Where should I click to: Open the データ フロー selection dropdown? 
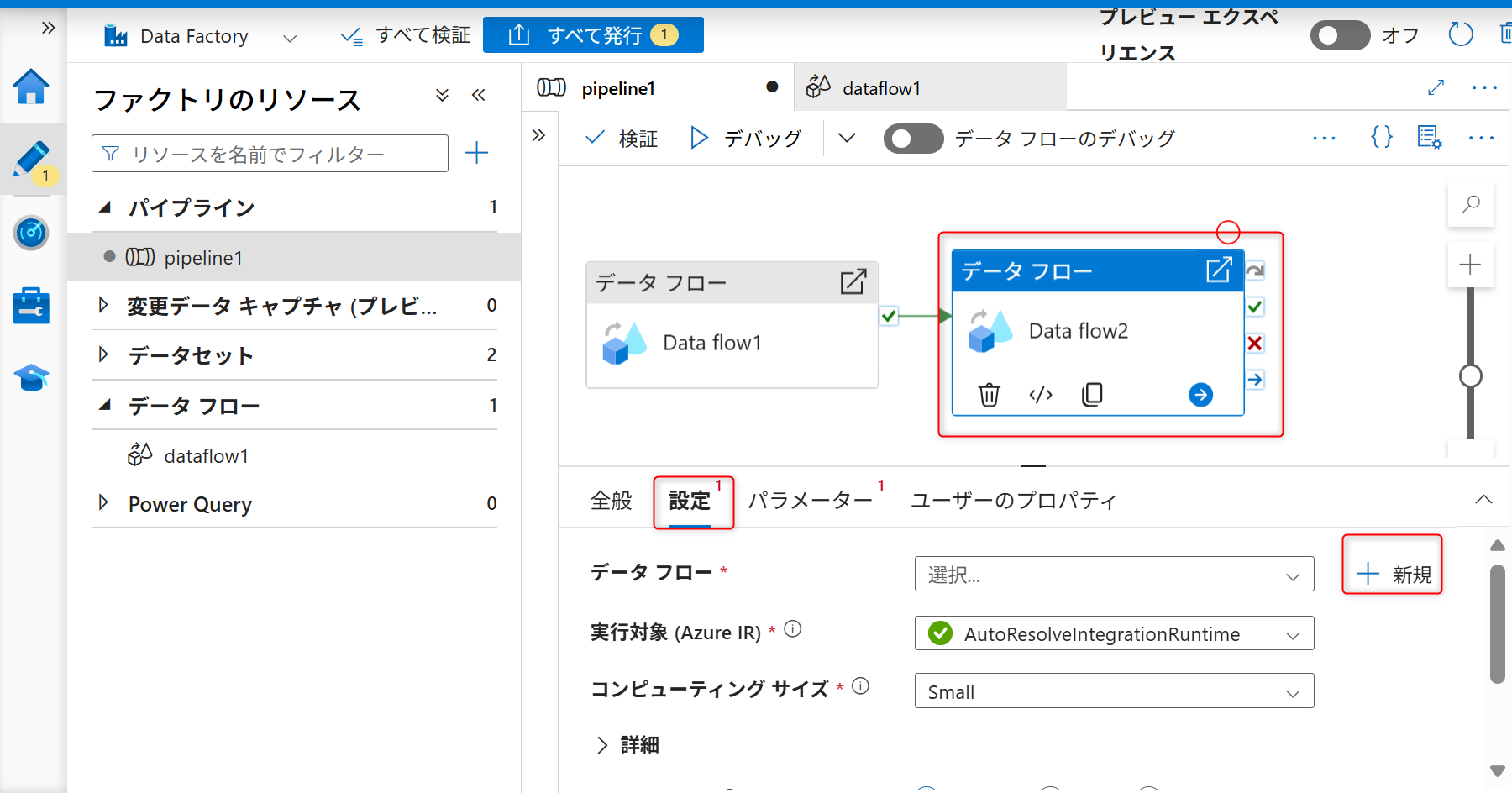coord(1114,575)
